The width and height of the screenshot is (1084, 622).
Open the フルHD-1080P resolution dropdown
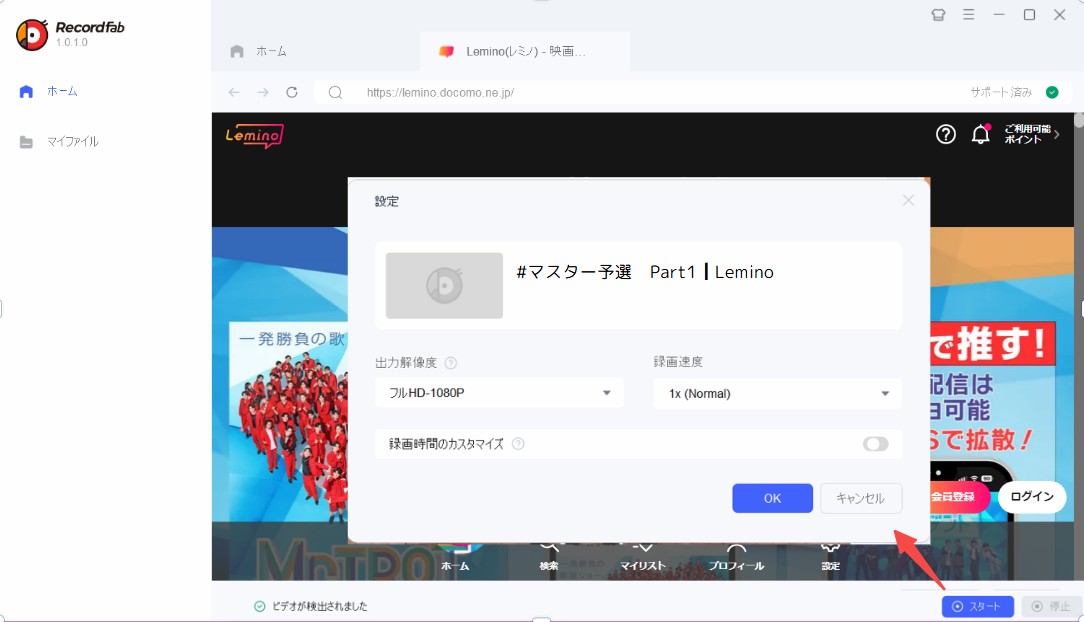click(x=499, y=393)
